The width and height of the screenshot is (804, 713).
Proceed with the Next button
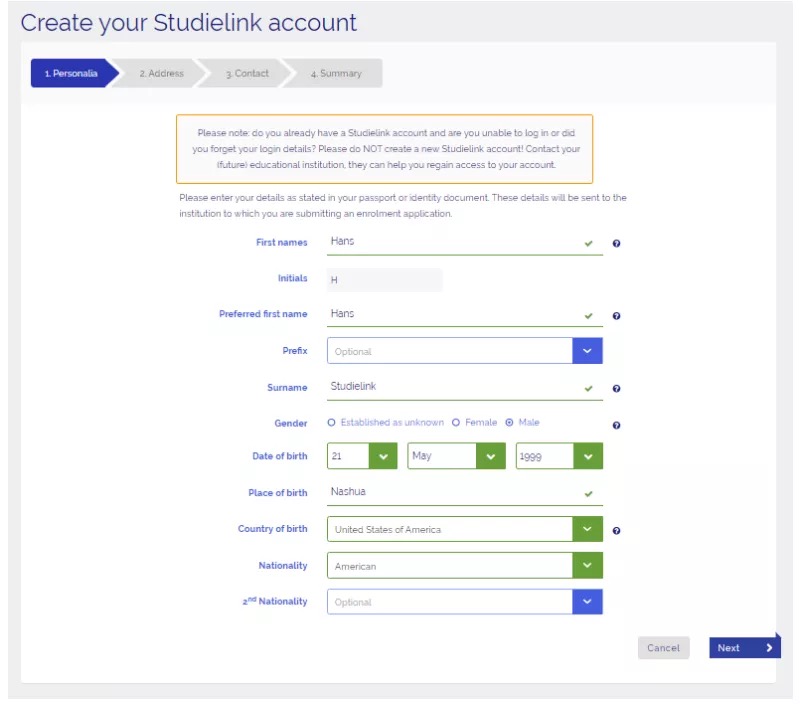745,647
